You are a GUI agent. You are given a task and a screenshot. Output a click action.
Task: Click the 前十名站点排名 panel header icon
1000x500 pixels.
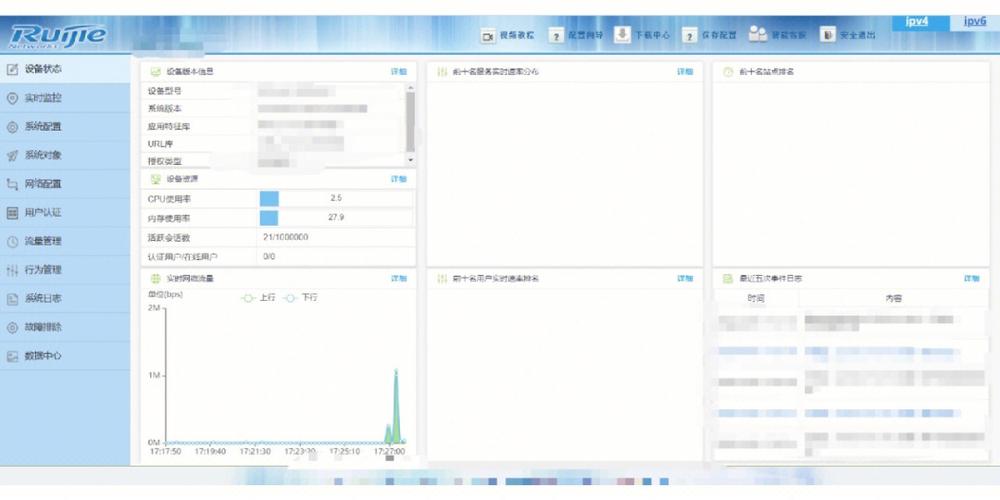point(728,72)
